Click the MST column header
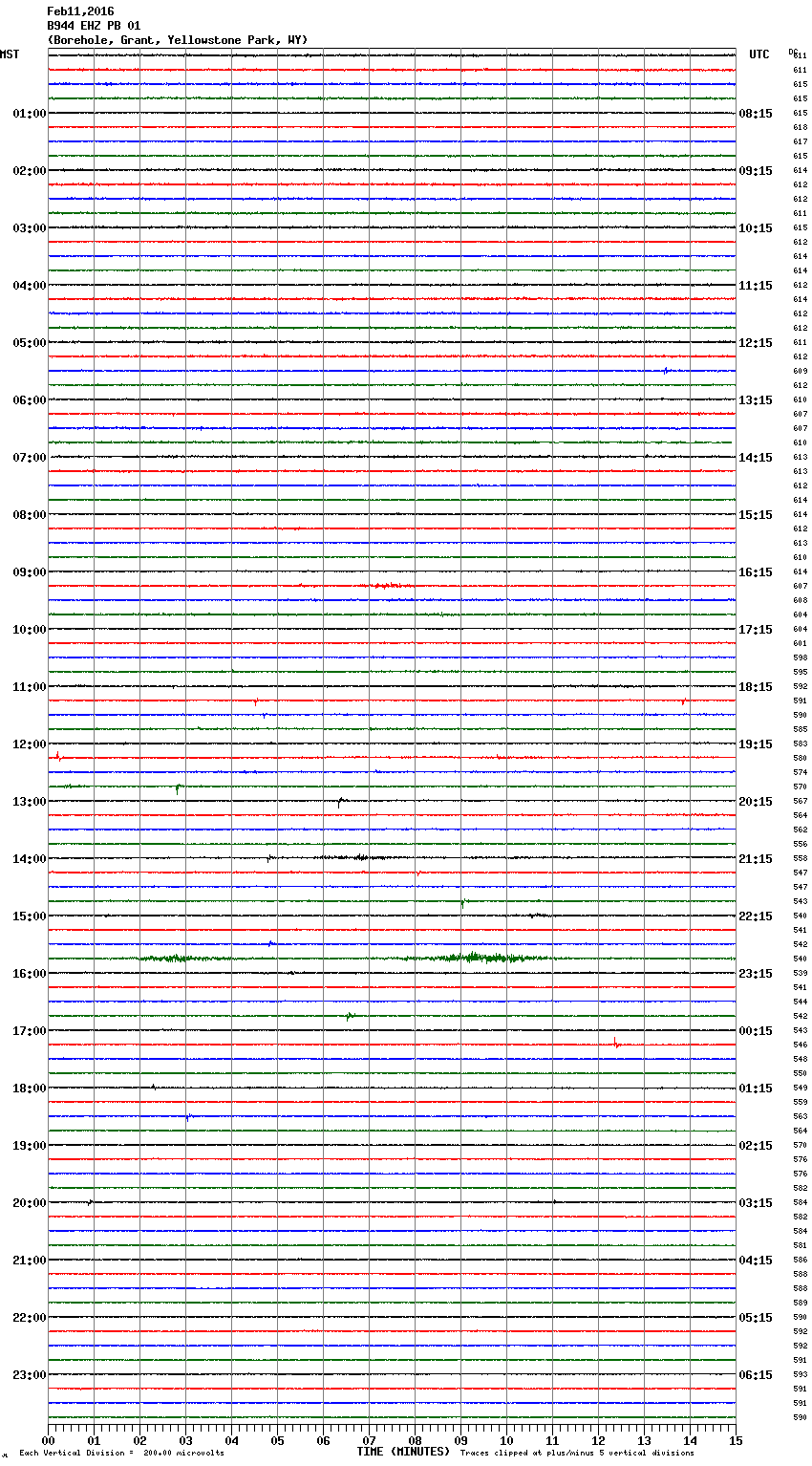 [x=10, y=54]
